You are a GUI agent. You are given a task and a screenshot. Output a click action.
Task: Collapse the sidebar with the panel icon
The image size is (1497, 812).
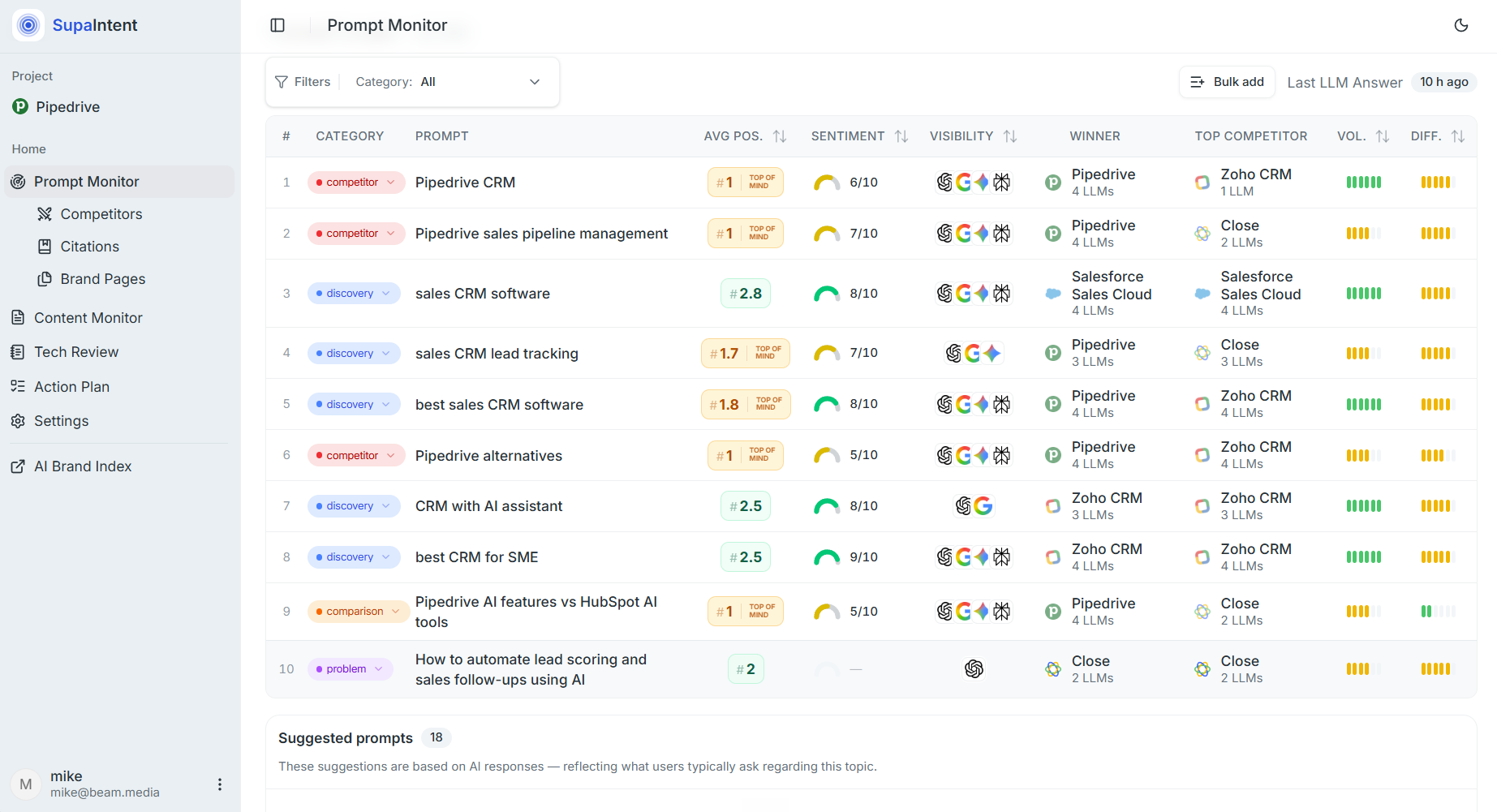(x=277, y=25)
